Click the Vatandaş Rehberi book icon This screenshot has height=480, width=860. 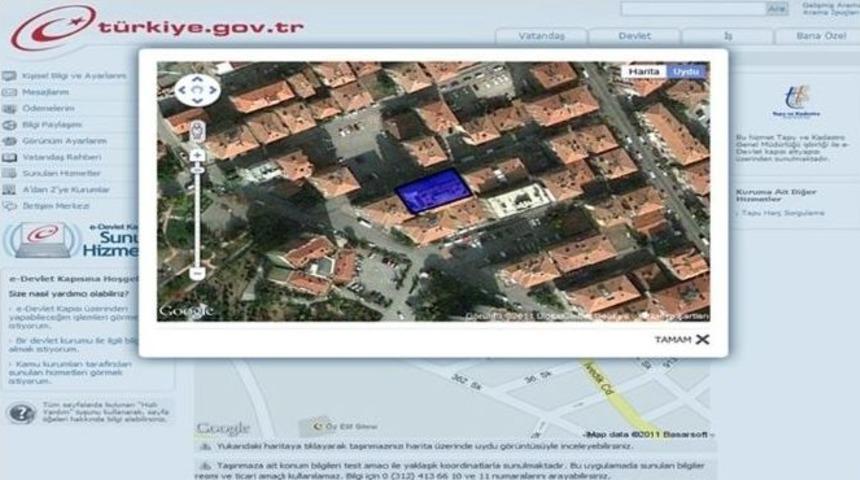point(9,157)
